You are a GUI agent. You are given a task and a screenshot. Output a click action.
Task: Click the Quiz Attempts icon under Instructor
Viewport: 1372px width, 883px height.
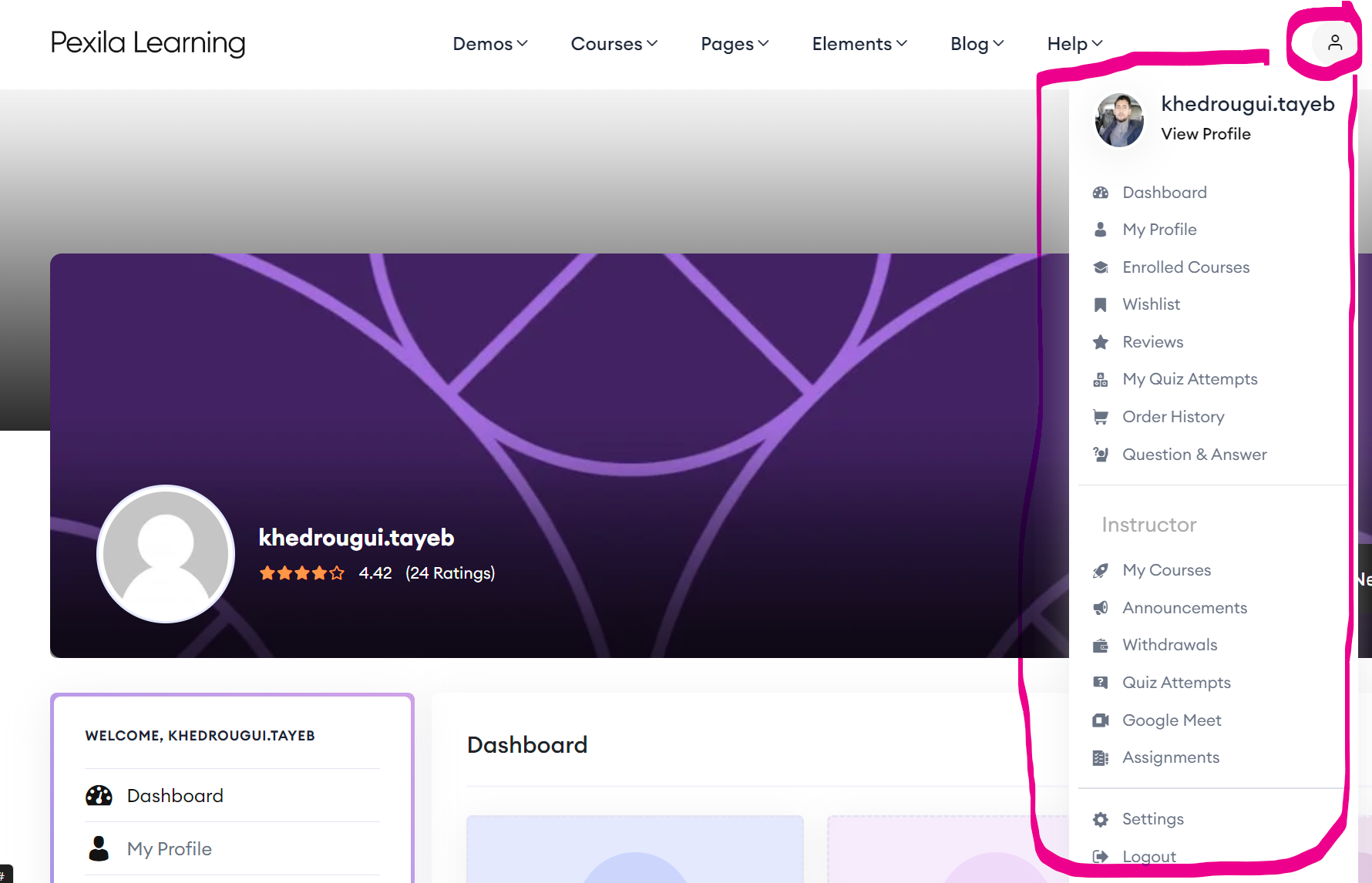1101,683
